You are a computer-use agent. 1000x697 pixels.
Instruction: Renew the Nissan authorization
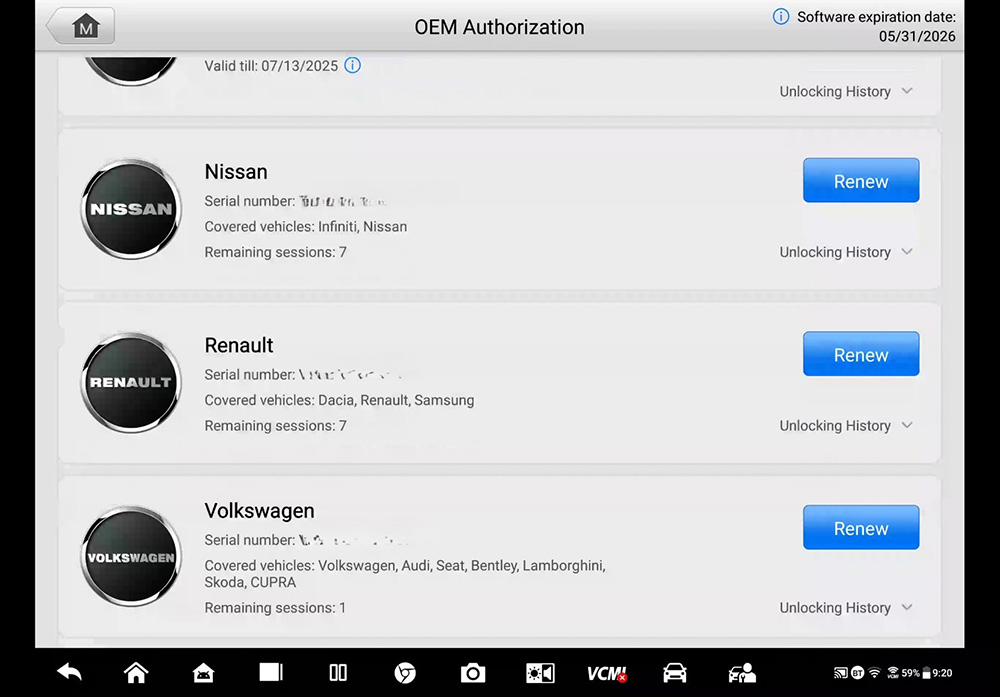click(861, 181)
